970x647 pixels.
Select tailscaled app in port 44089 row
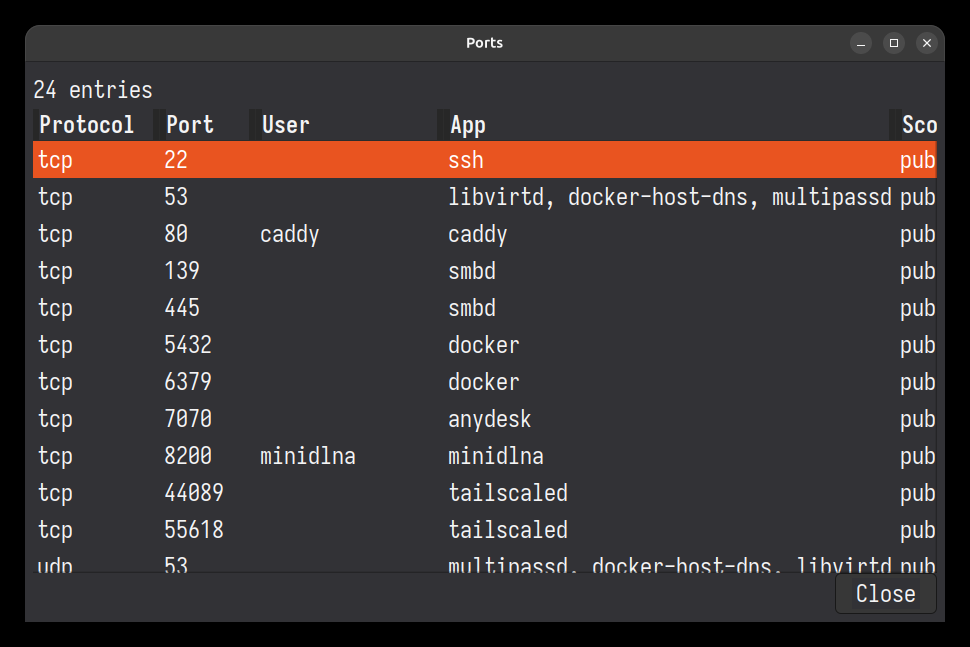[x=508, y=493]
